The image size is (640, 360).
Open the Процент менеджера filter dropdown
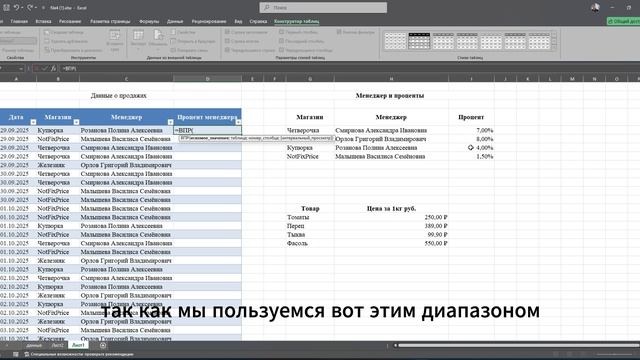point(238,122)
